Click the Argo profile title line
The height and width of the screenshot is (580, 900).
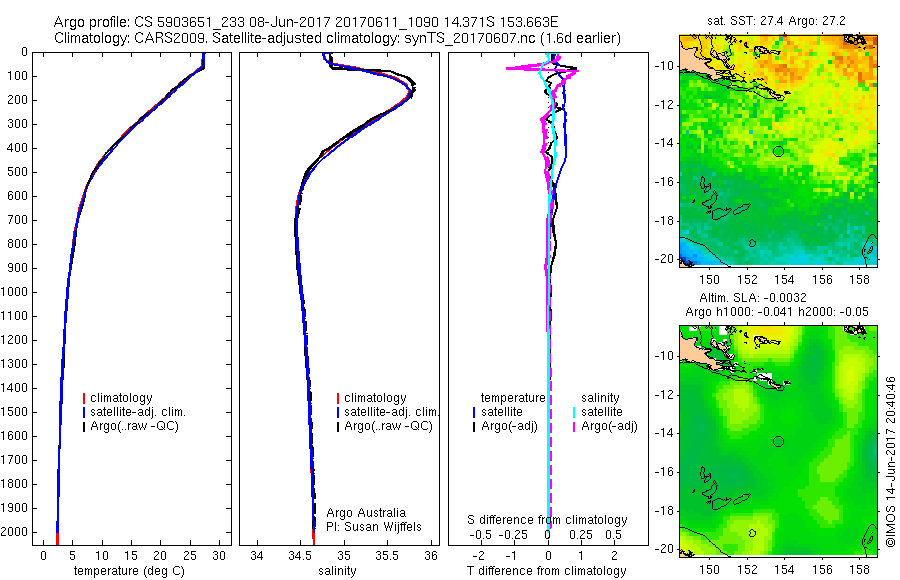[x=306, y=22]
